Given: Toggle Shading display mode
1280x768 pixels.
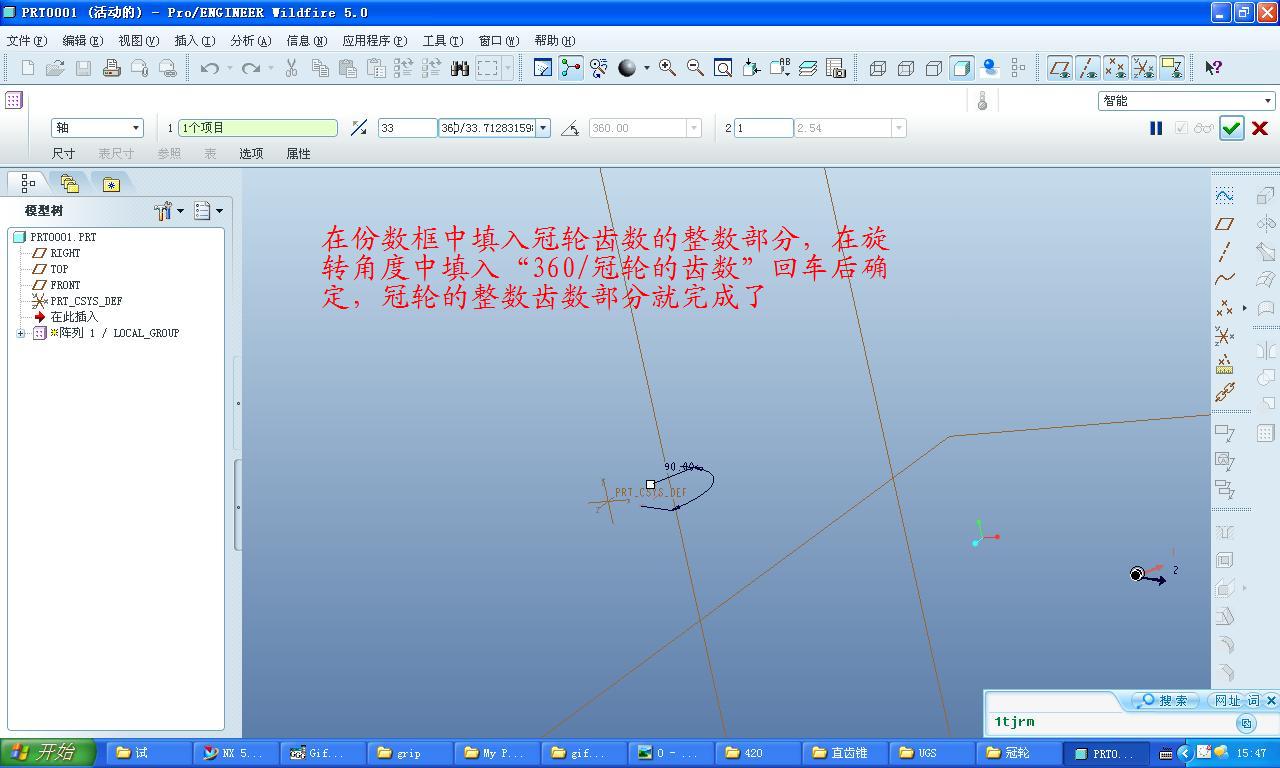Looking at the screenshot, I should point(962,68).
